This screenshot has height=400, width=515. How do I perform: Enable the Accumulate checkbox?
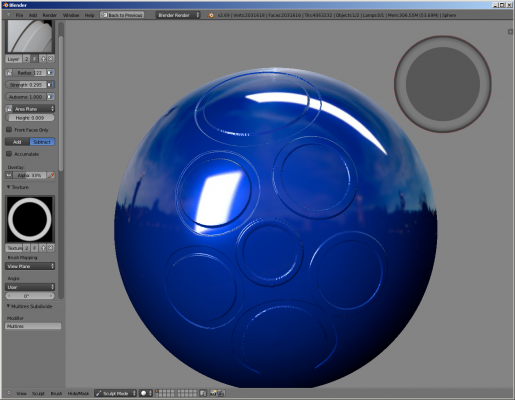pyautogui.click(x=9, y=154)
